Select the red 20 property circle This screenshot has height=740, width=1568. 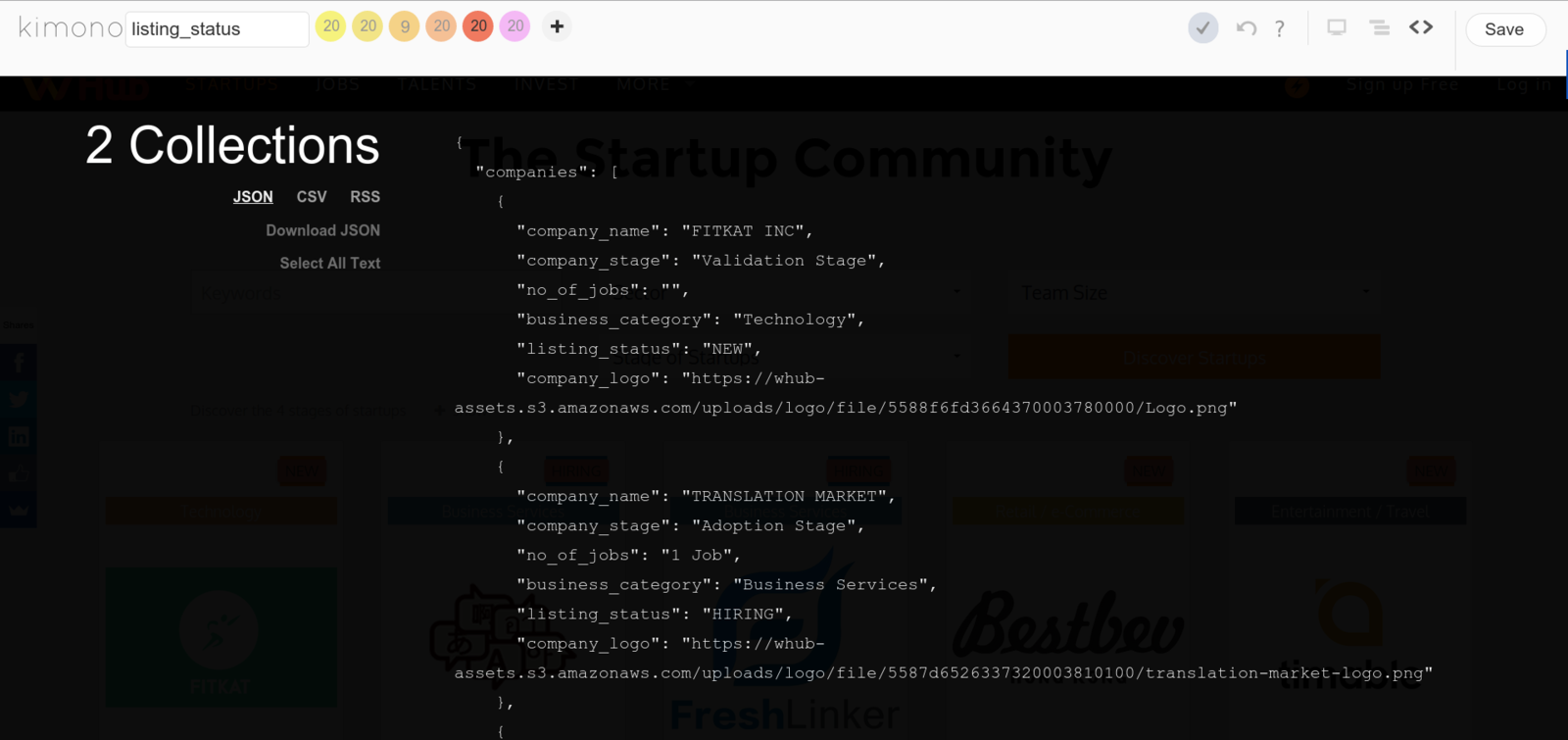pyautogui.click(x=477, y=26)
